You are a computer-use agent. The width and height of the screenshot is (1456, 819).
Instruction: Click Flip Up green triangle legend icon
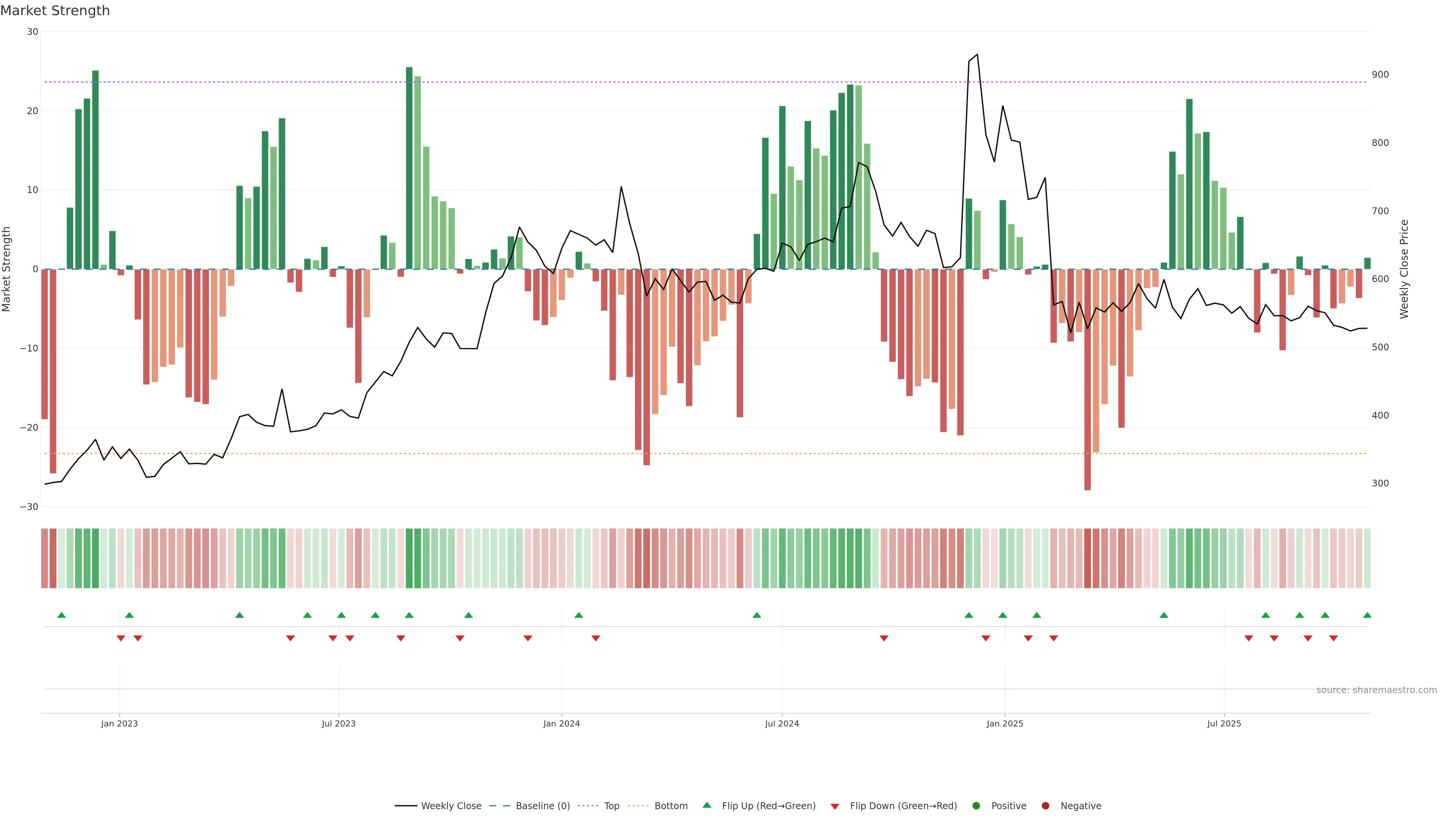click(706, 805)
